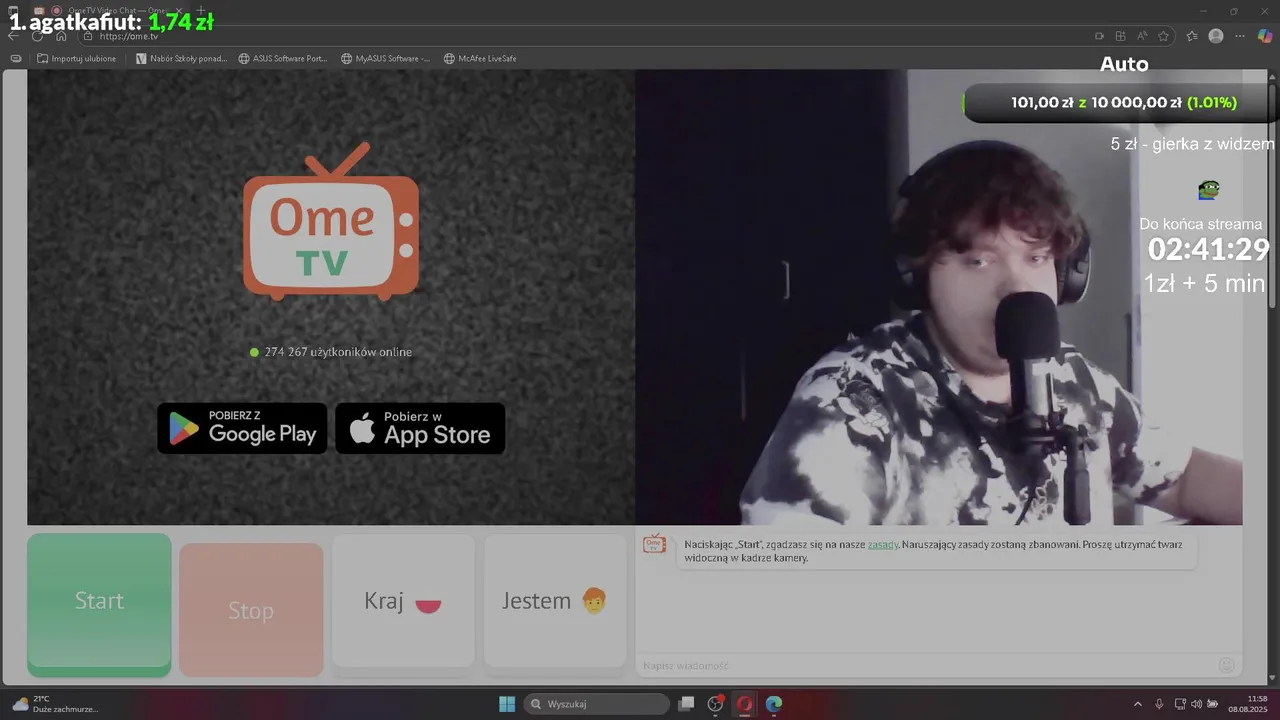Click the 274 267 użytkowników online text
1280x720 pixels.
(338, 352)
